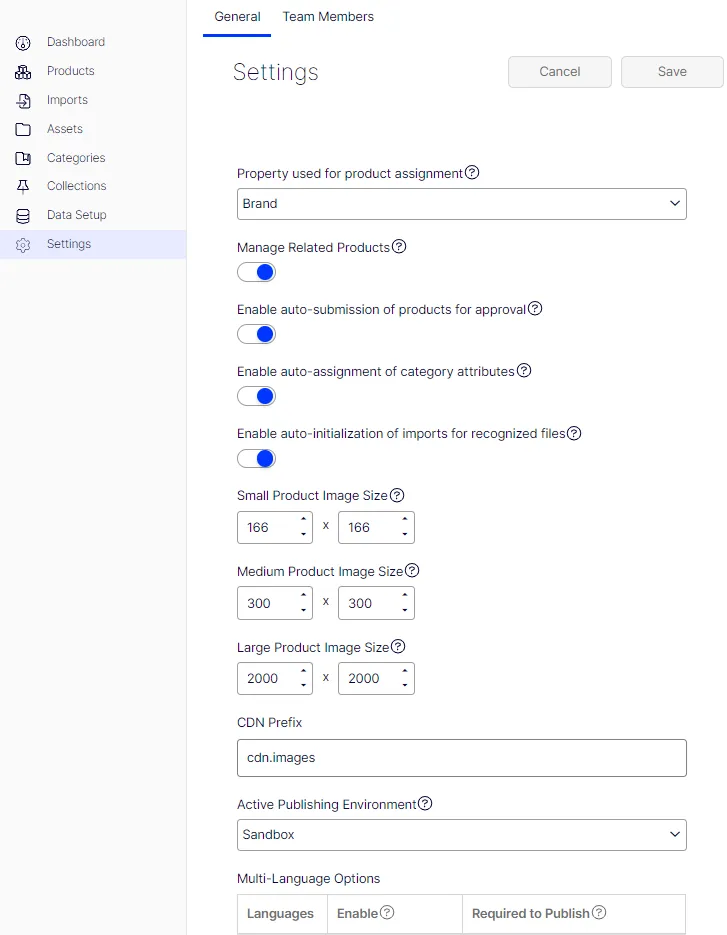Open Collections in the sidebar

(x=93, y=186)
